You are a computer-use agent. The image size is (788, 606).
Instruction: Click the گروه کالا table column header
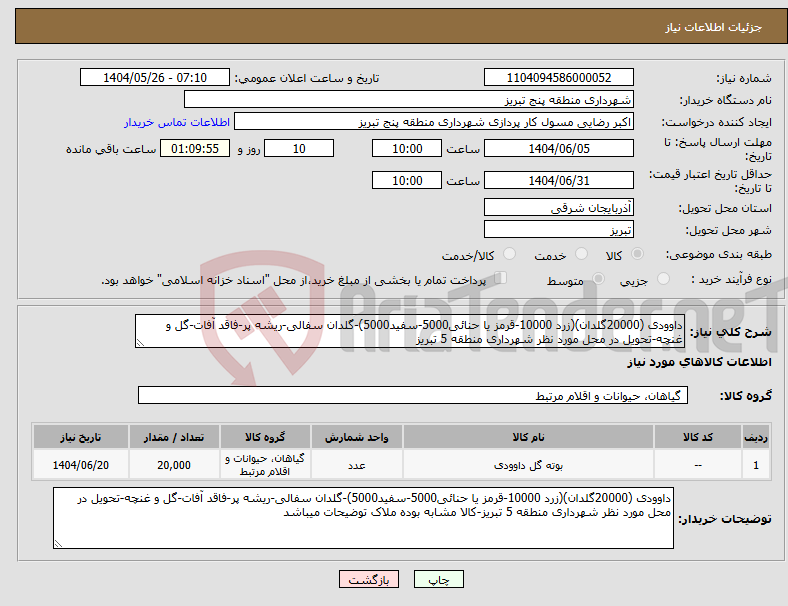tap(265, 437)
